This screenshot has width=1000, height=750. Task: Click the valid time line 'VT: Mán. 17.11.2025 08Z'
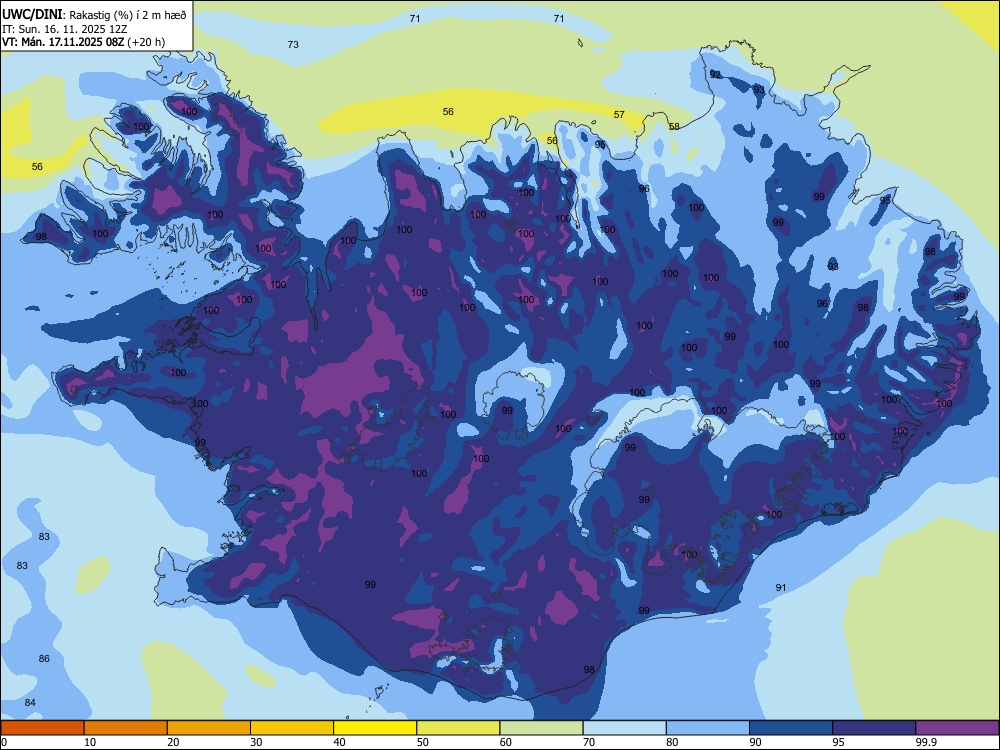click(x=63, y=42)
